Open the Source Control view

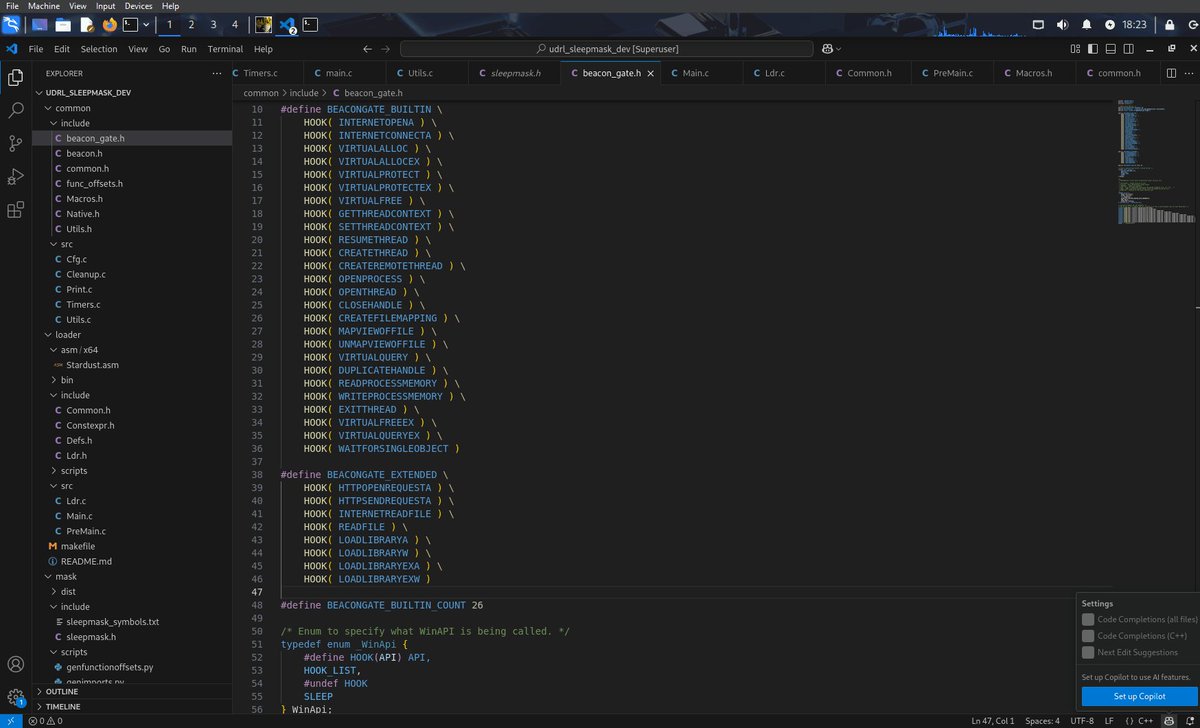click(x=16, y=143)
